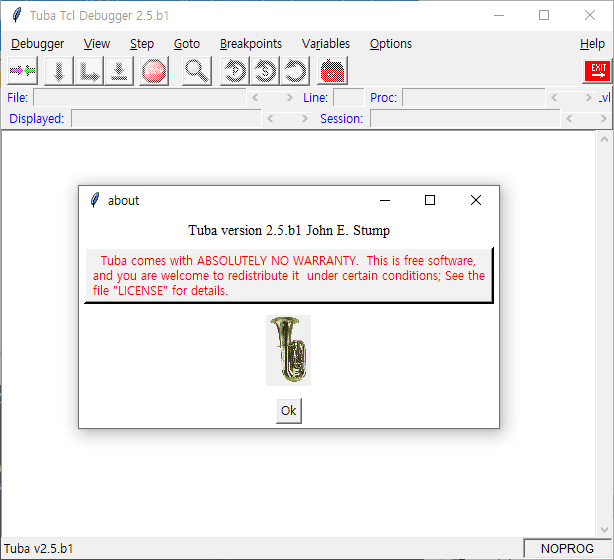Open the Breakpoints menu
The width and height of the screenshot is (614, 560).
coord(251,44)
